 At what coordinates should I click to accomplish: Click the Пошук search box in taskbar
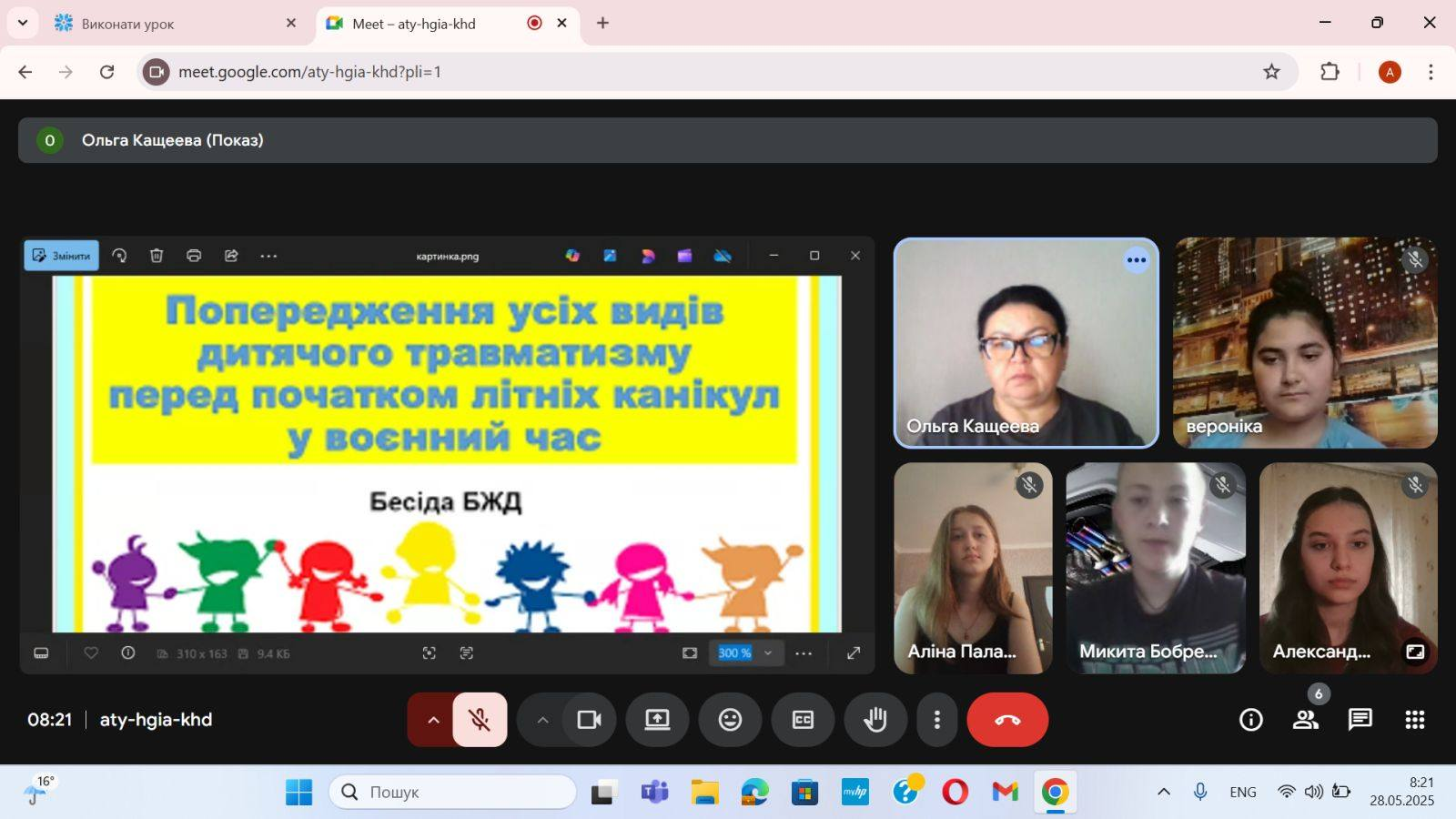453,792
